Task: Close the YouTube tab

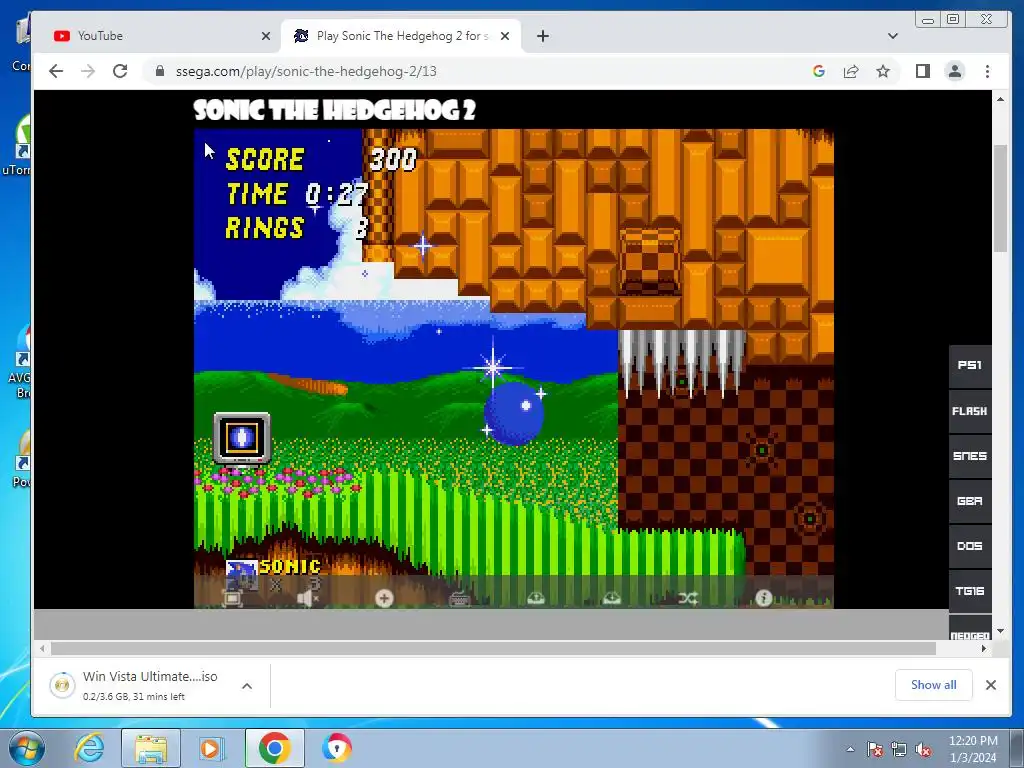Action: pos(266,36)
